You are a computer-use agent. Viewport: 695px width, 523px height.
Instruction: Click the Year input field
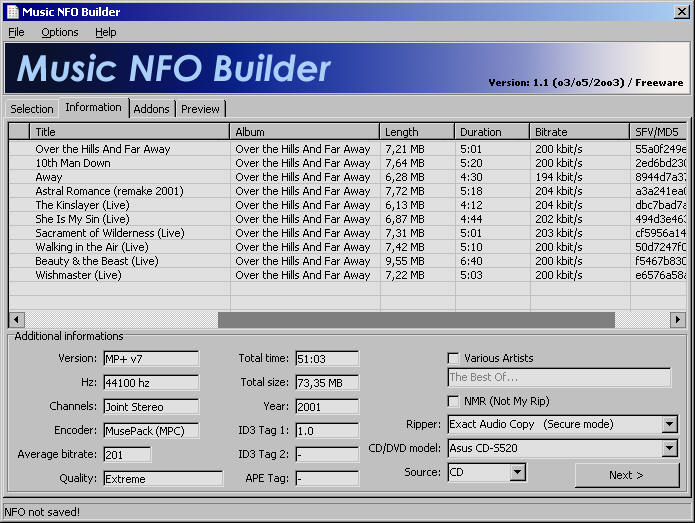point(326,407)
